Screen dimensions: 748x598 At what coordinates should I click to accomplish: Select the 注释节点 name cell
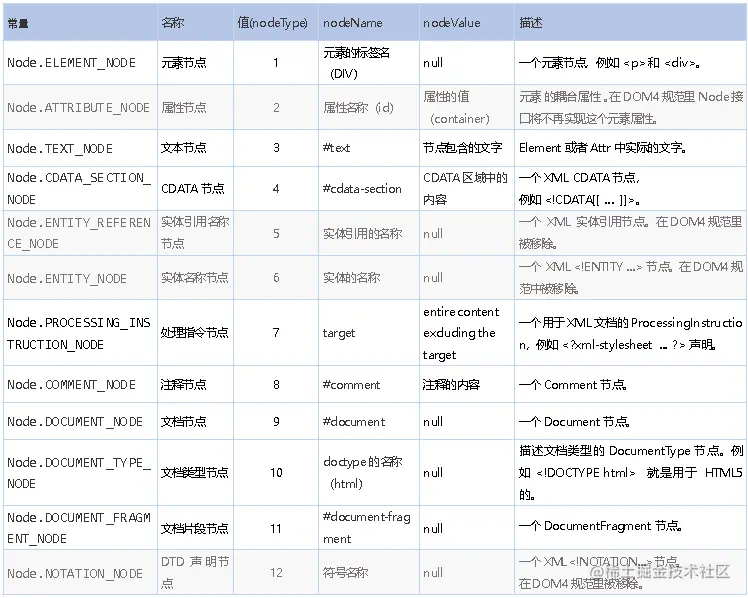tap(196, 384)
